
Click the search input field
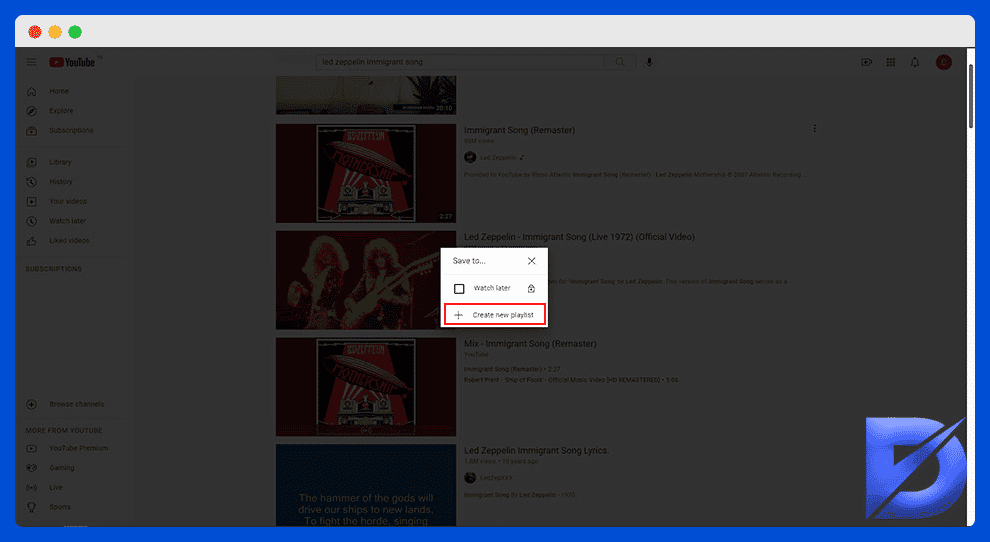(460, 62)
